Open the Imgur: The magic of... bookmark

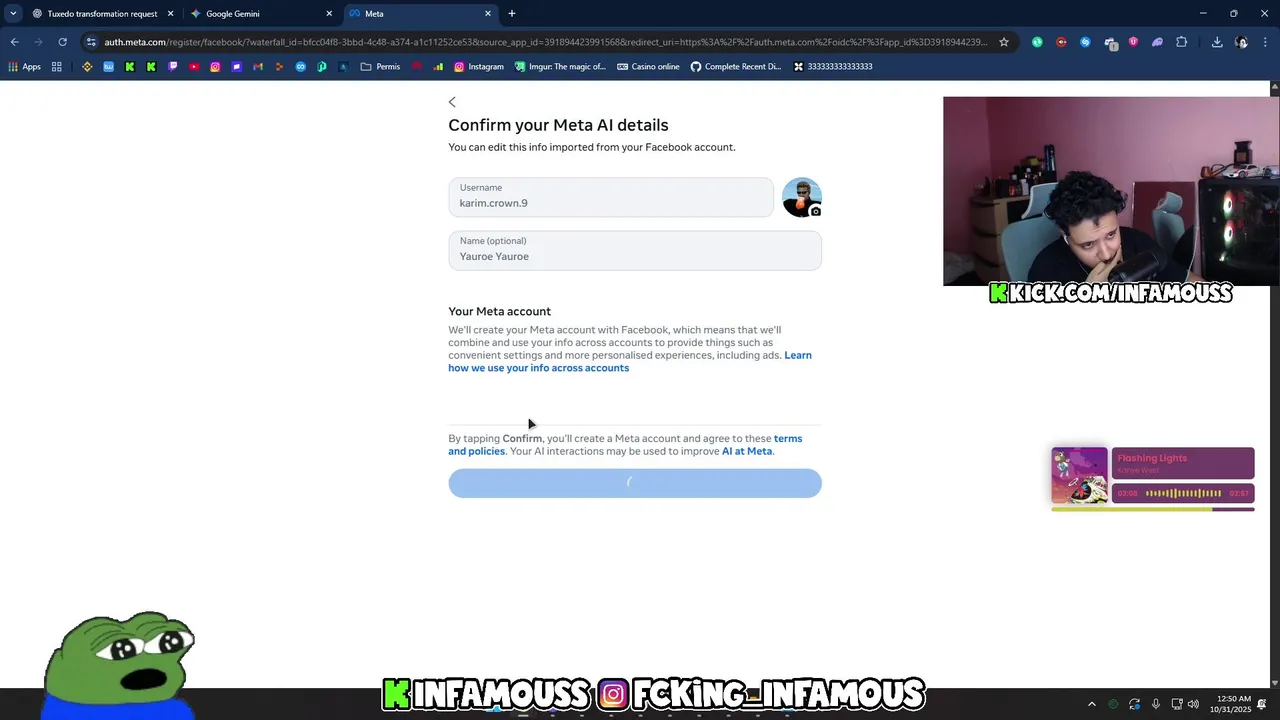[x=560, y=67]
